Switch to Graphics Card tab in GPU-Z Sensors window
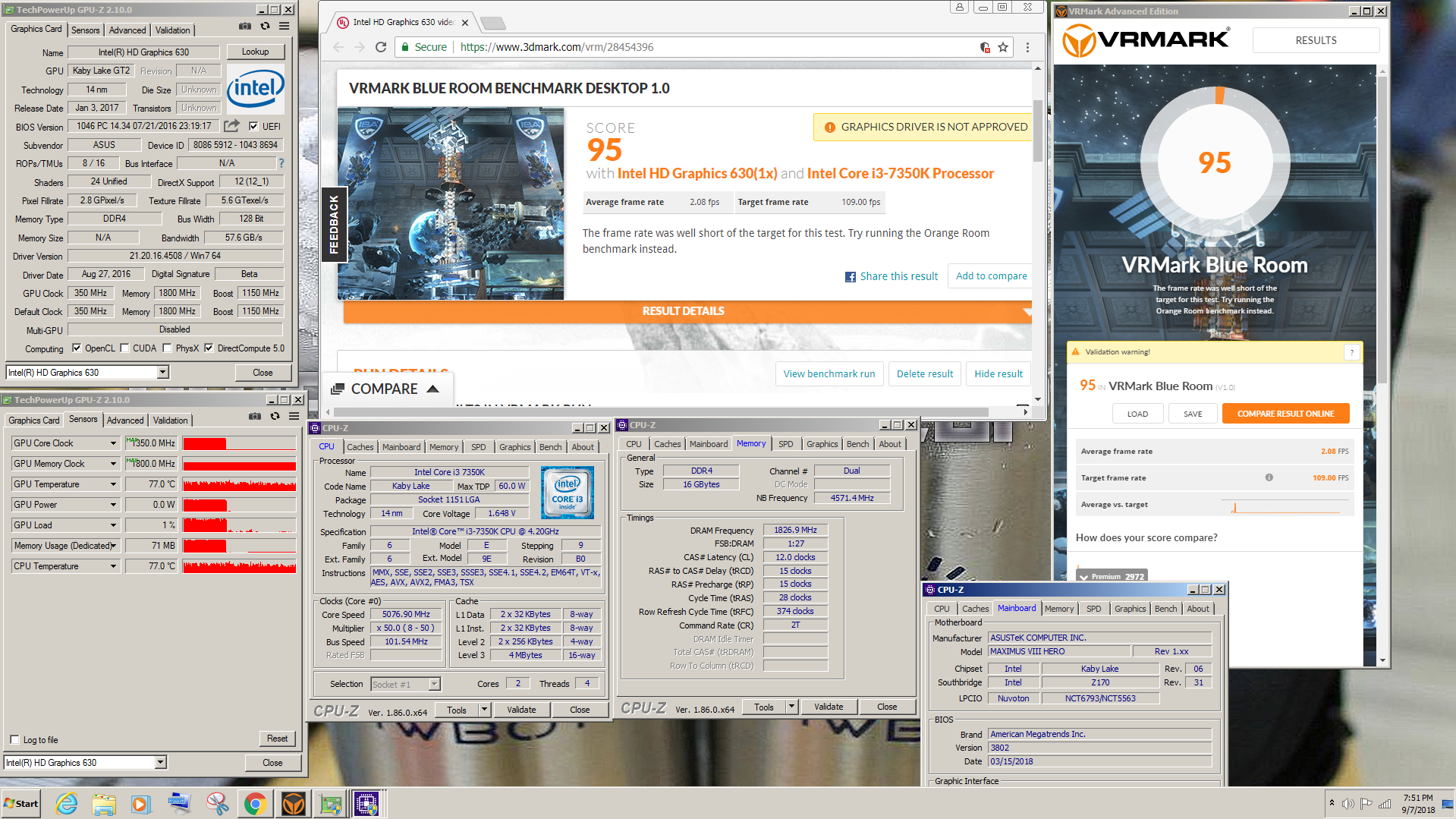This screenshot has height=819, width=1456. point(34,421)
